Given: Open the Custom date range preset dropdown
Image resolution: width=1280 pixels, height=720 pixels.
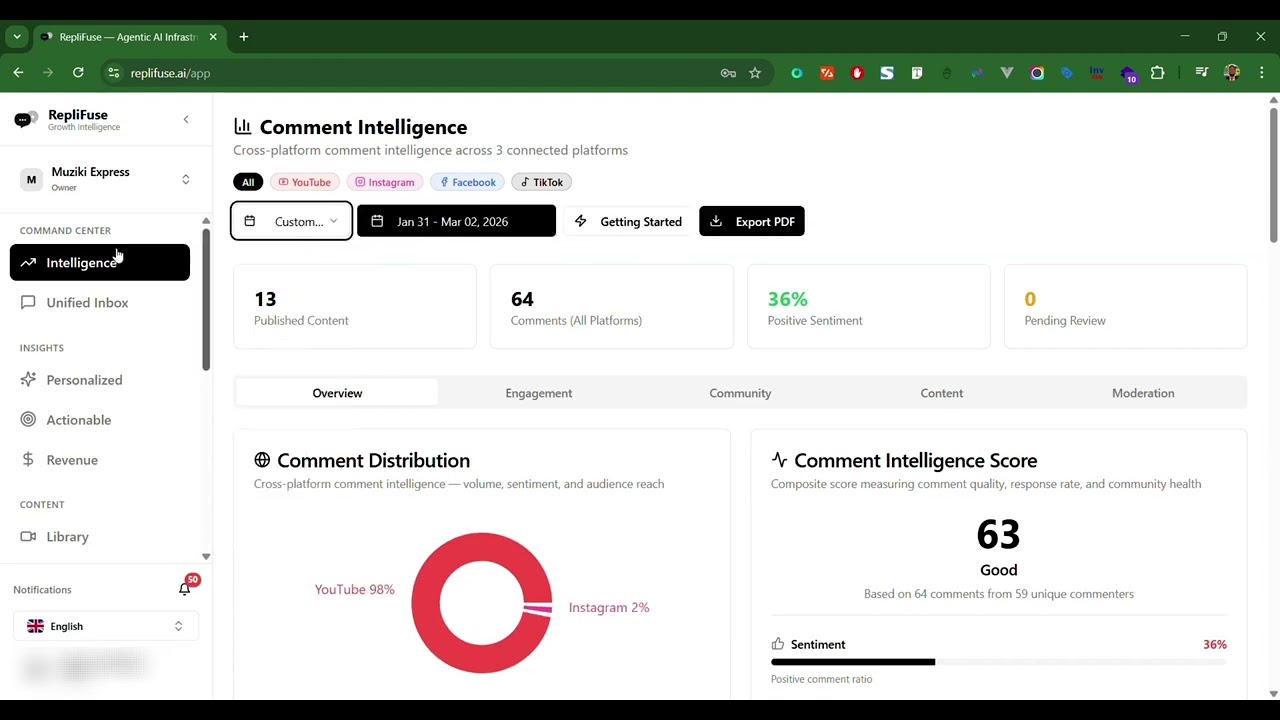Looking at the screenshot, I should pos(291,222).
